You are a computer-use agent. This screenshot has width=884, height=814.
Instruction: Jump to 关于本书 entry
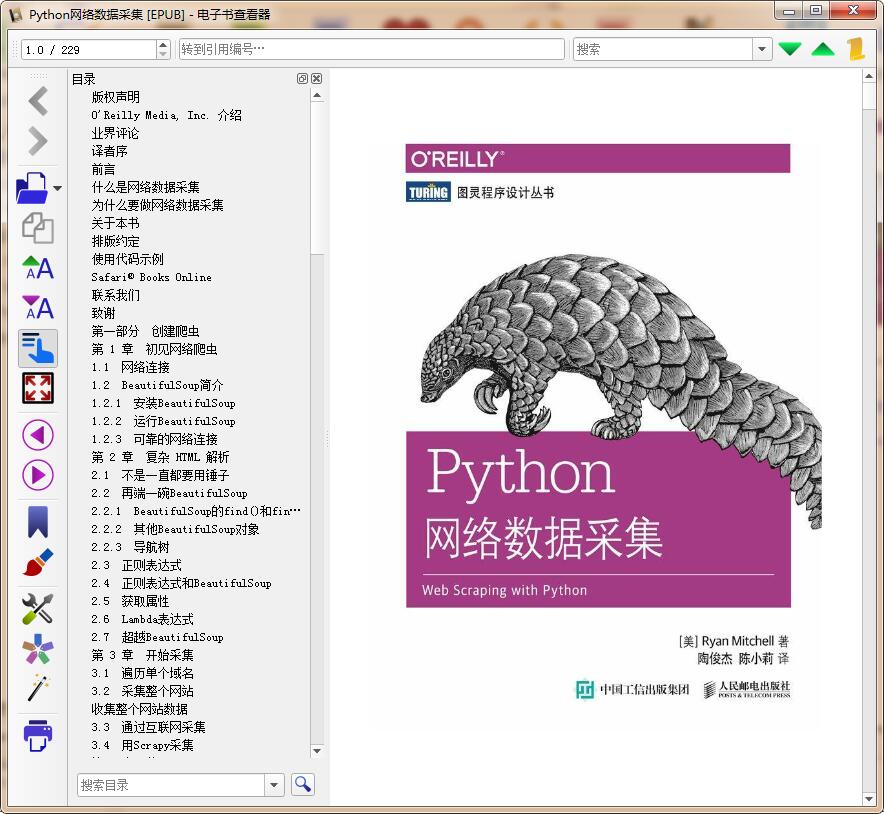tap(115, 223)
